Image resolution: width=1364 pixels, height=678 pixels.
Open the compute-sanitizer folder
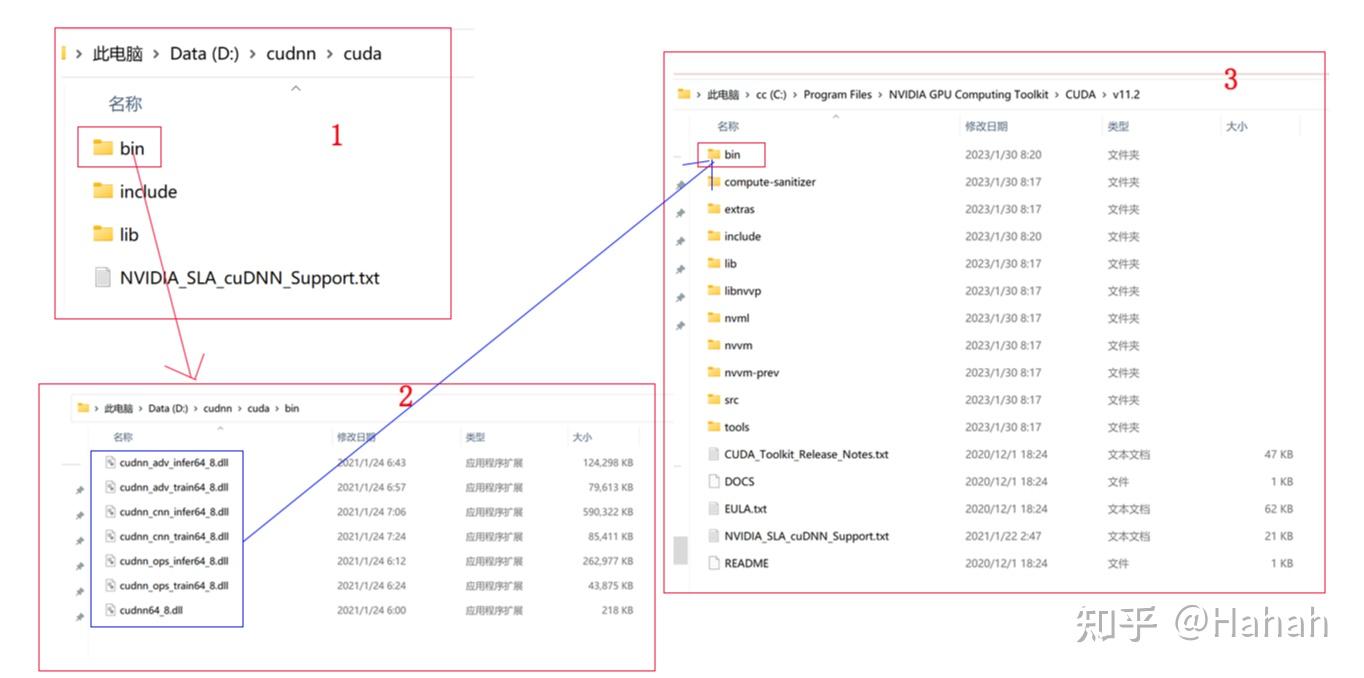(769, 182)
